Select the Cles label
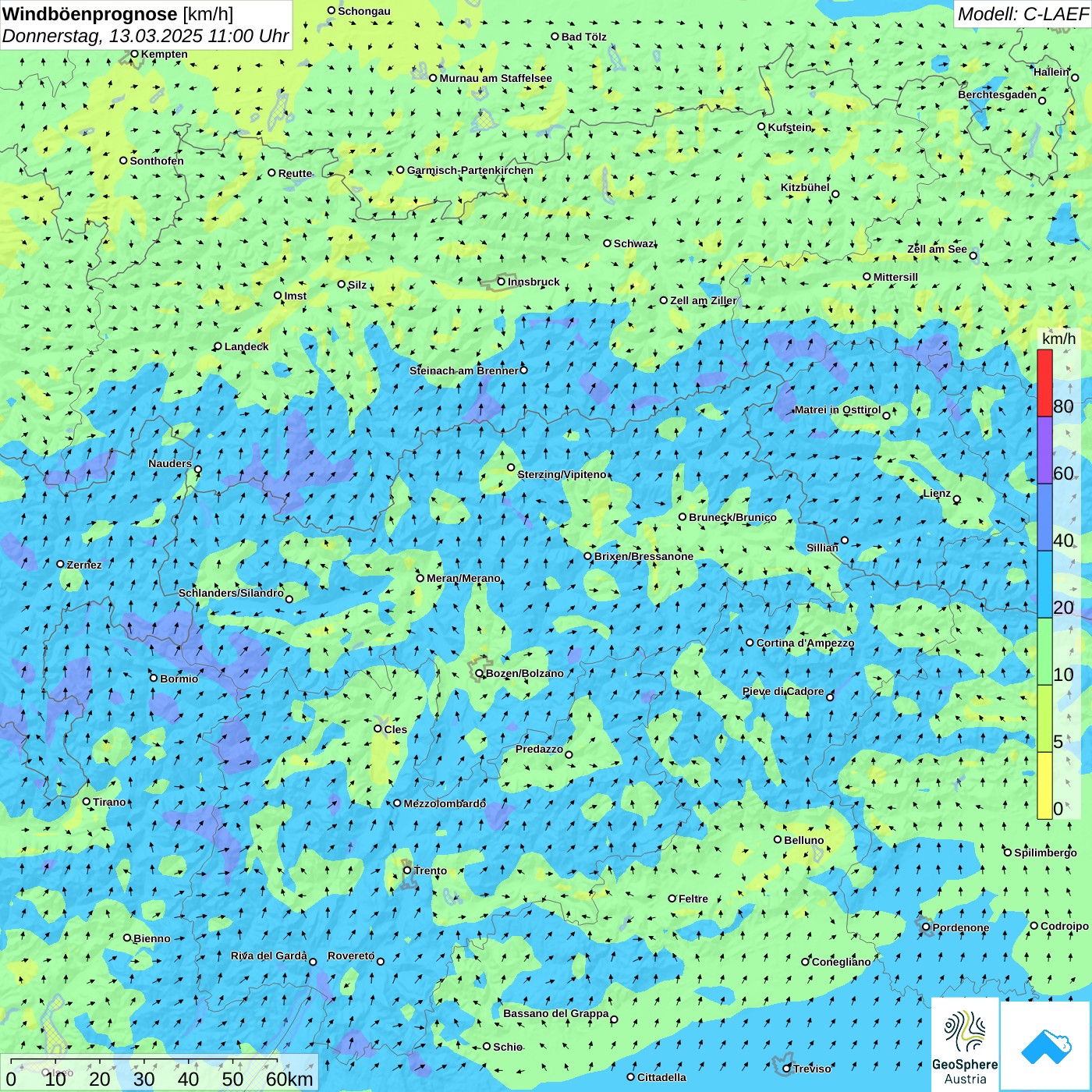 [x=395, y=729]
